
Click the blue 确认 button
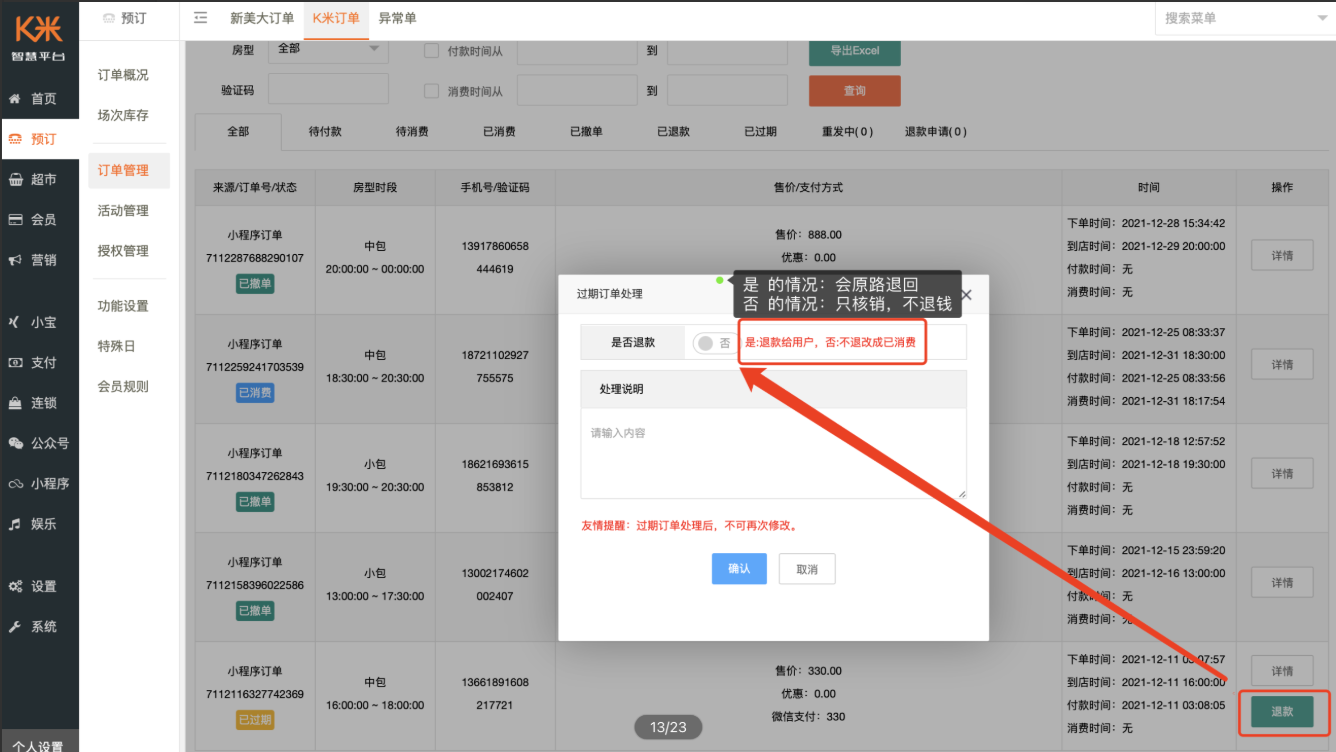pos(739,569)
